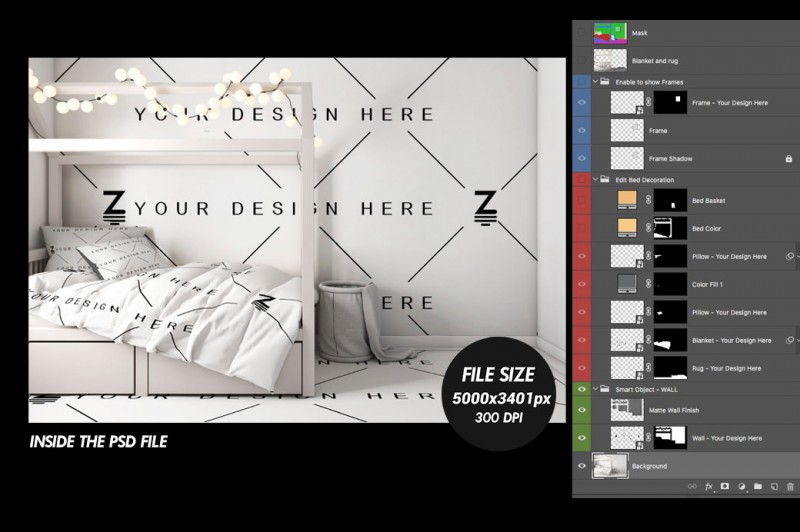Click the mask link icon on Bed Basket layer
This screenshot has height=532, width=800.
point(649,201)
